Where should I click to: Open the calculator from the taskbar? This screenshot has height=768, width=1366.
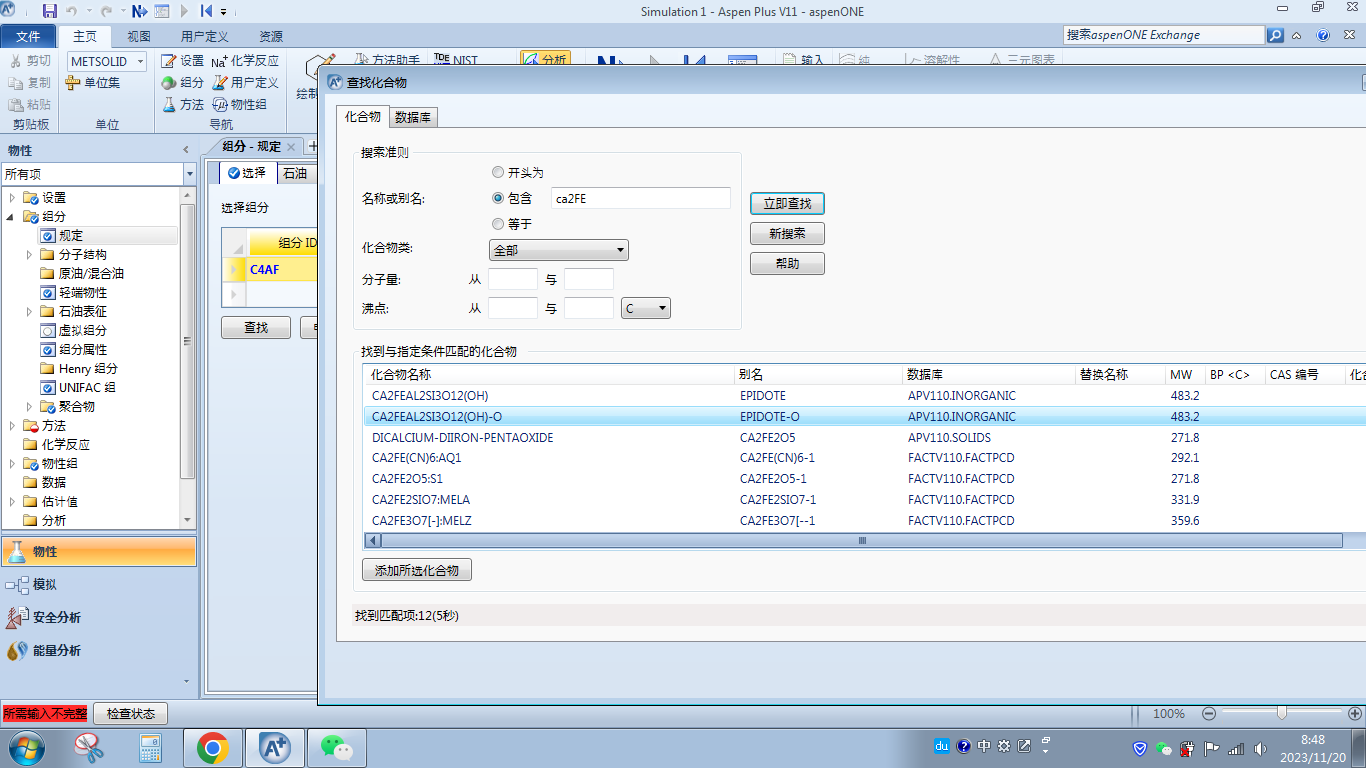tap(151, 748)
